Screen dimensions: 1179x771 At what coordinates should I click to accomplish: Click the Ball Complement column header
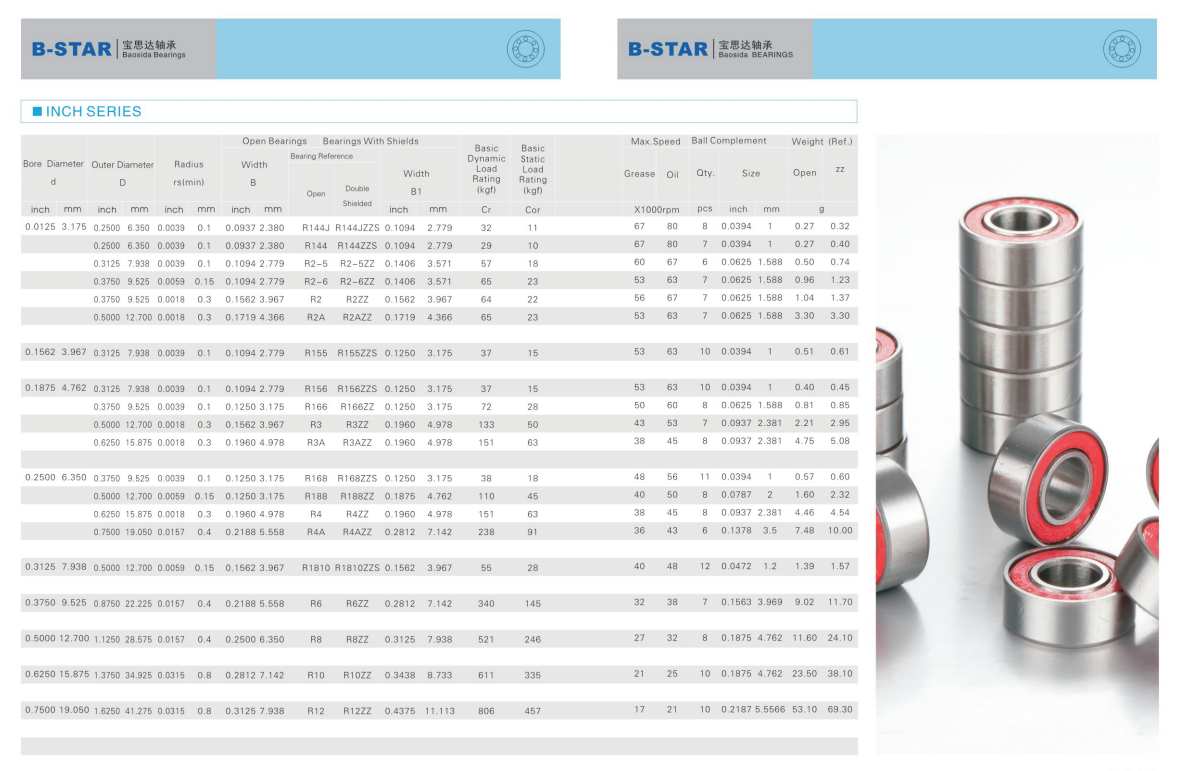(729, 141)
